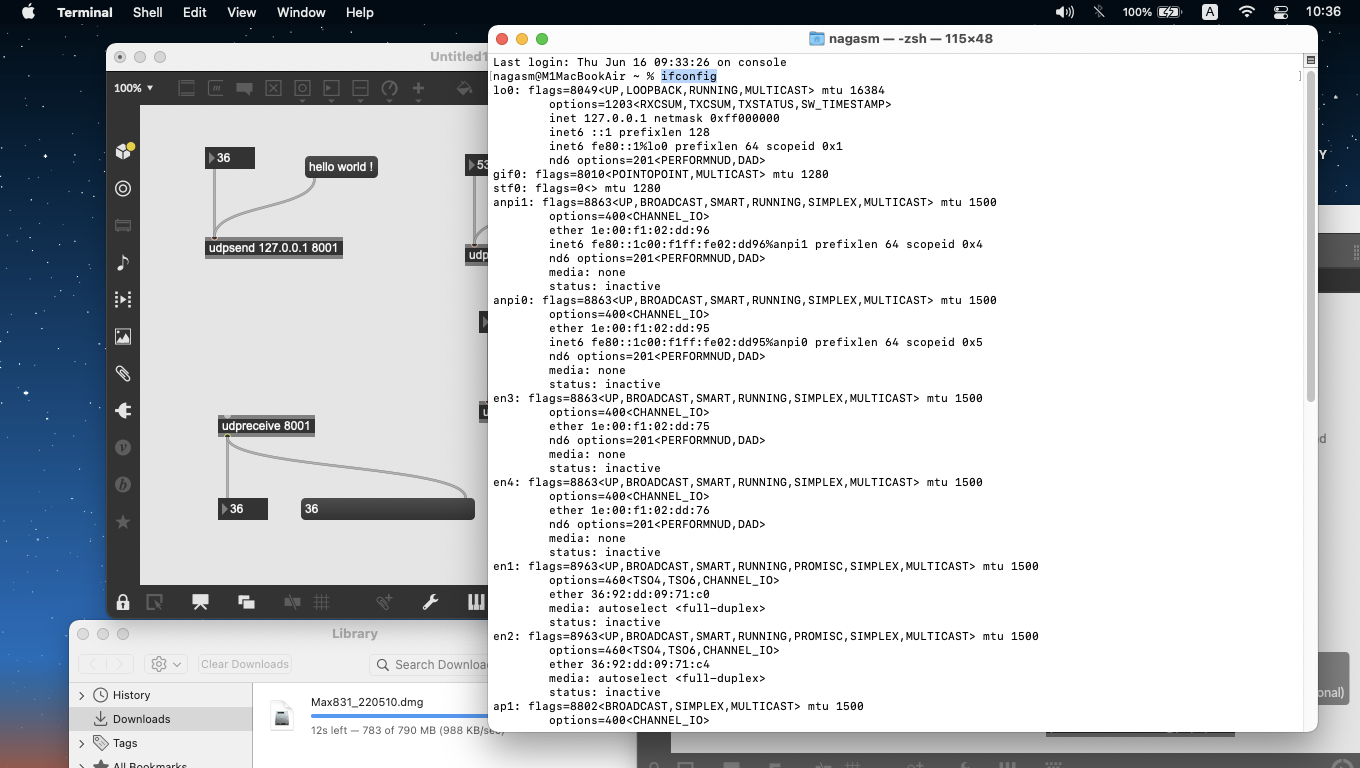Image resolution: width=1360 pixels, height=768 pixels.
Task: Open the Audio note browser in Max sidebar
Action: coord(123,262)
